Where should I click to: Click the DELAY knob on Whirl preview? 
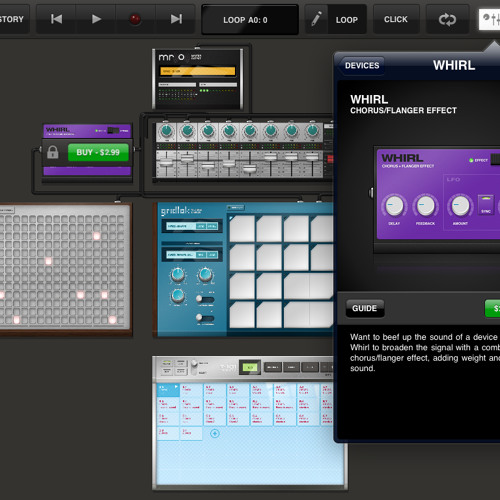394,205
